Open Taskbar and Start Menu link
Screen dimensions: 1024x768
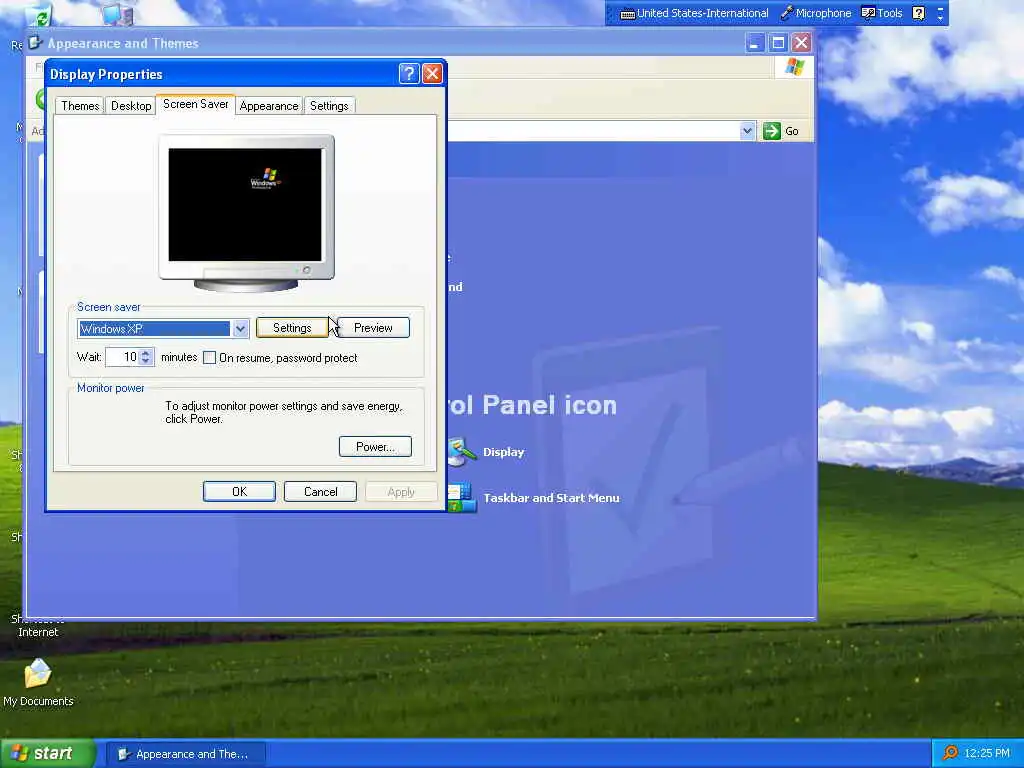click(551, 498)
